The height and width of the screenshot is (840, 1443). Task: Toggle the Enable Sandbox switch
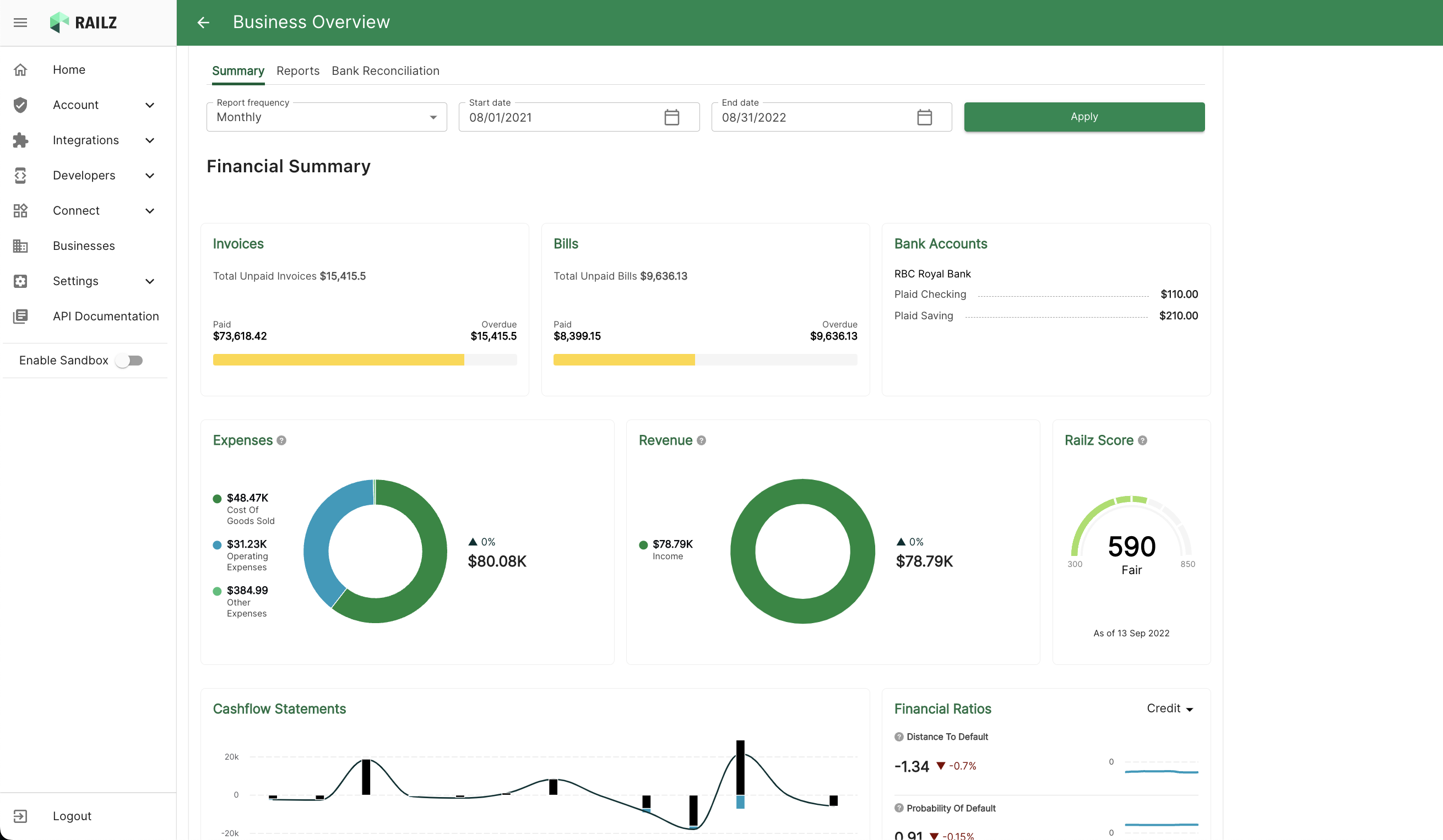(x=129, y=361)
